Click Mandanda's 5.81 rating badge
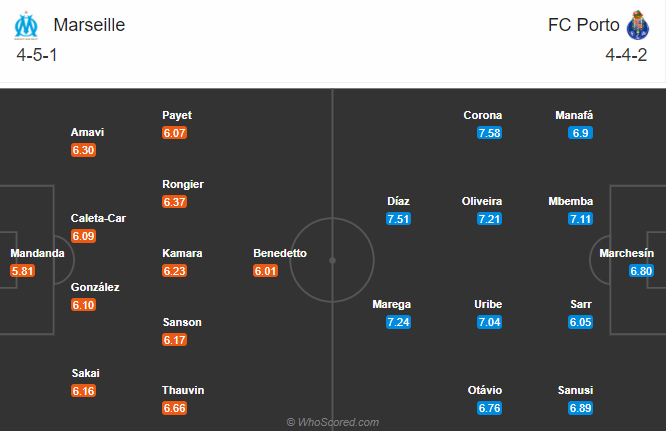The width and height of the screenshot is (666, 431). pos(22,271)
